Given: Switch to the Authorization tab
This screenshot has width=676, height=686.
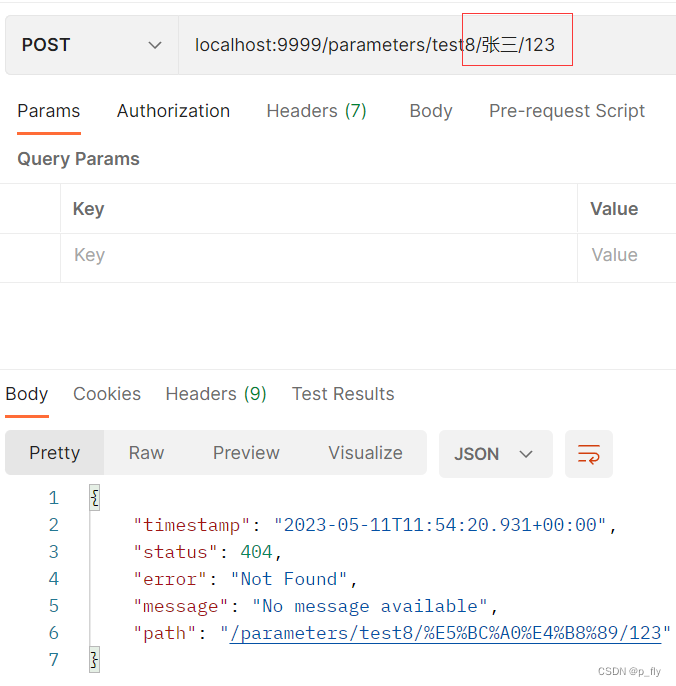Looking at the screenshot, I should coord(173,111).
